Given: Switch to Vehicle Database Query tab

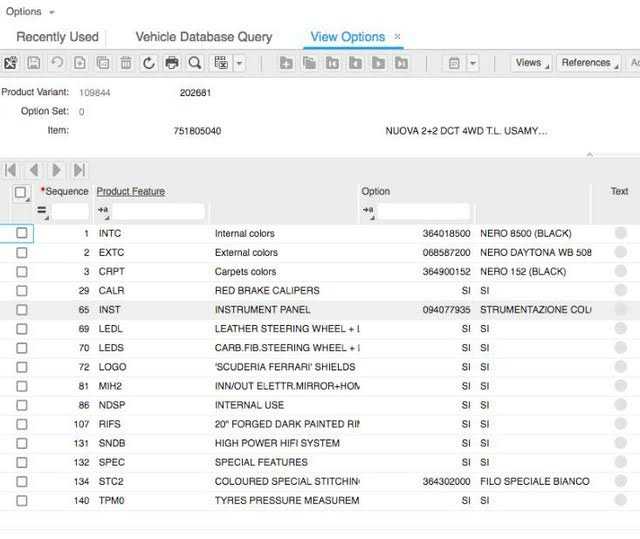Looking at the screenshot, I should pyautogui.click(x=203, y=37).
